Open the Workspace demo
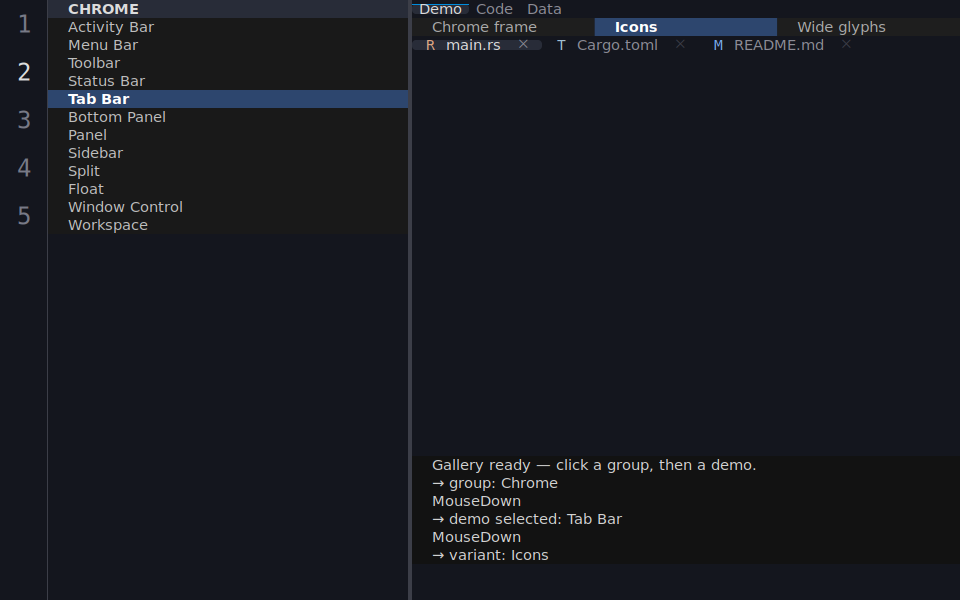Image resolution: width=960 pixels, height=600 pixels. pos(228,225)
